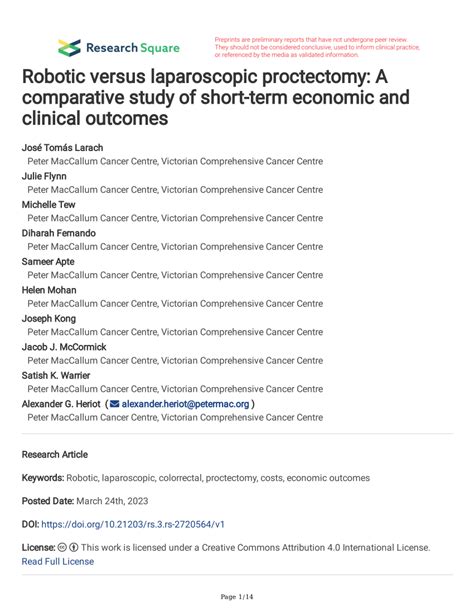474x613 pixels.
Task: Click author name Alexander G. Heriot
Action: click(61, 404)
